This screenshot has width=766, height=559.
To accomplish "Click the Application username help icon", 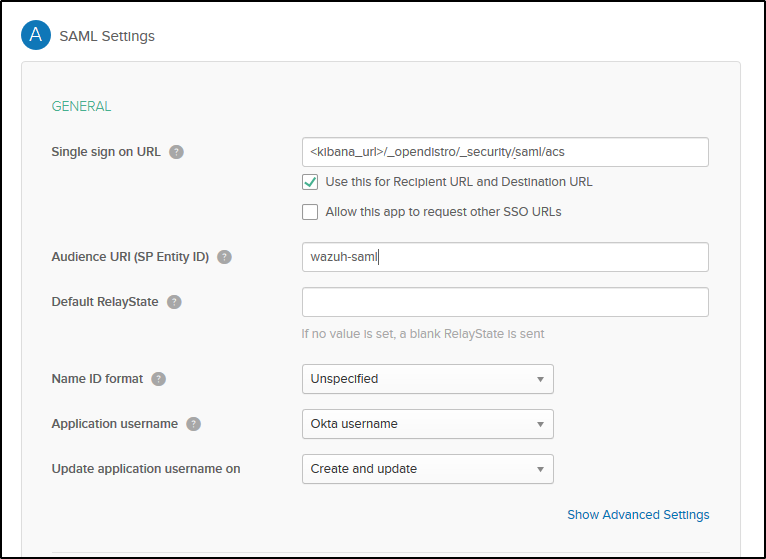I will pyautogui.click(x=193, y=424).
